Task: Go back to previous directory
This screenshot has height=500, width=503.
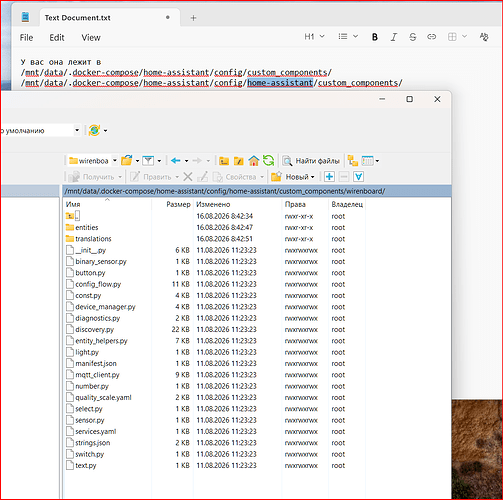Action: (x=176, y=161)
